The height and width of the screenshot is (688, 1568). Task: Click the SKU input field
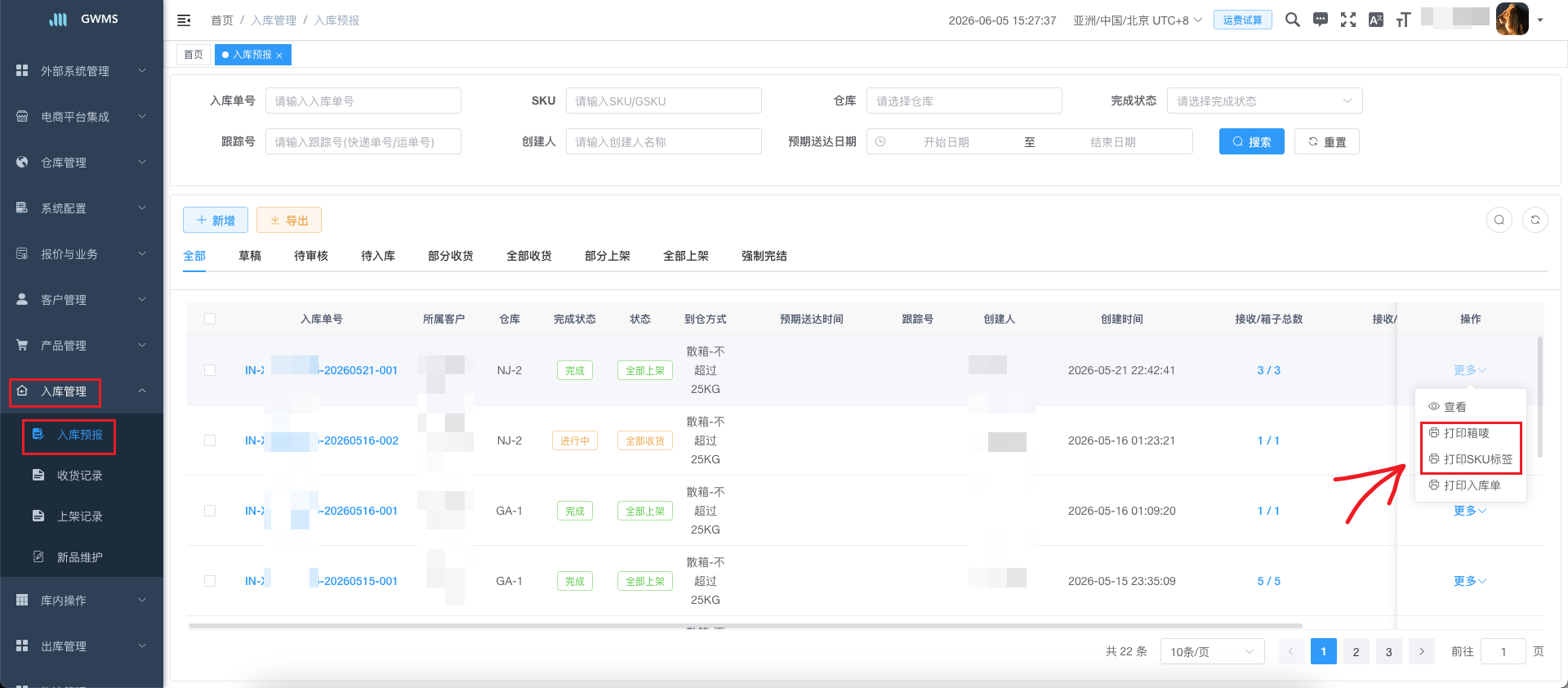[x=663, y=101]
